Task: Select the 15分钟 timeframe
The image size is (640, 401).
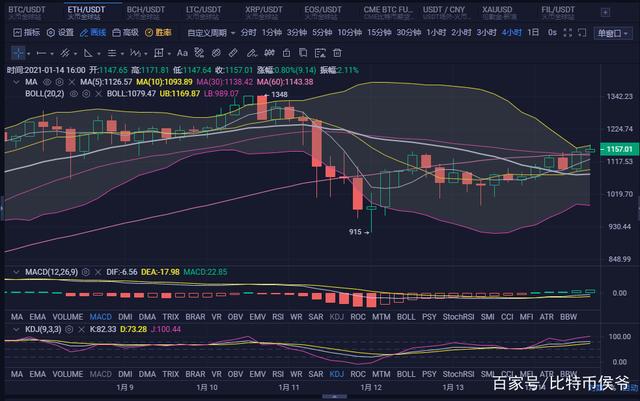Action: click(x=379, y=33)
